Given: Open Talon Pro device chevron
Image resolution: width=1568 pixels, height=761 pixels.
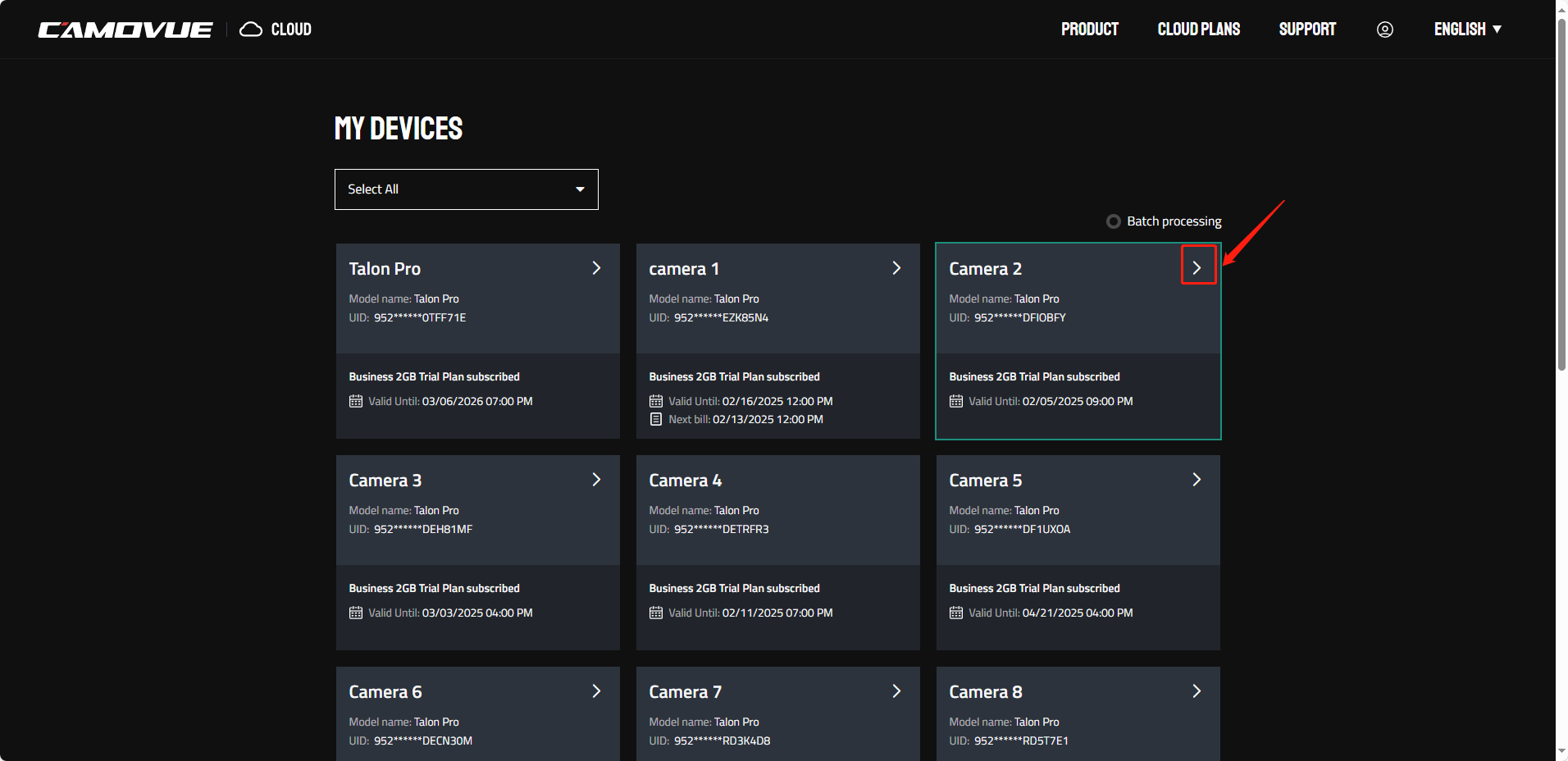Looking at the screenshot, I should click(596, 268).
